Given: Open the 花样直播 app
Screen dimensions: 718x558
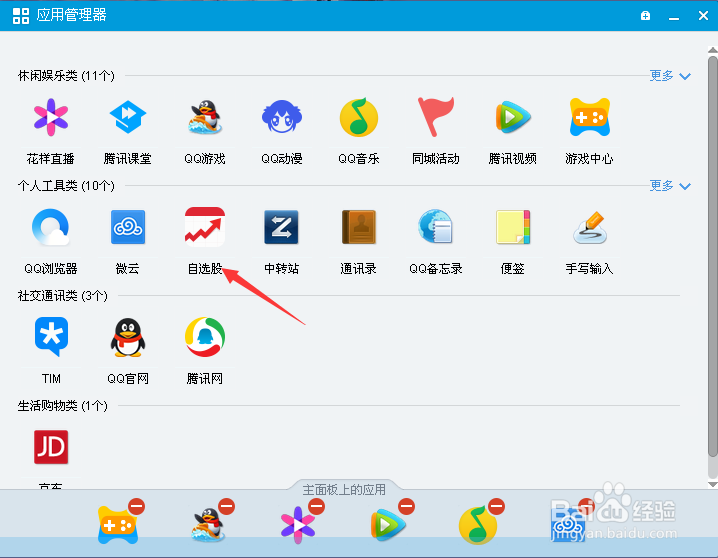Looking at the screenshot, I should click(51, 118).
